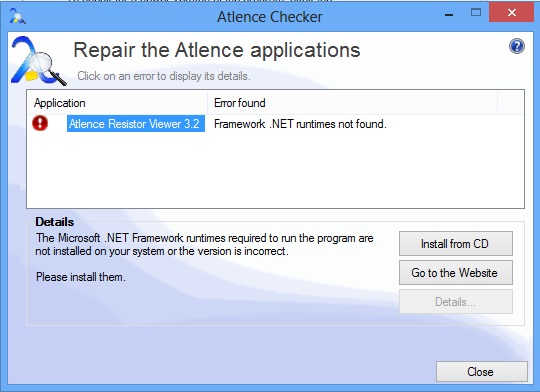Click the Close button at bottom
The width and height of the screenshot is (540, 392).
click(x=481, y=372)
